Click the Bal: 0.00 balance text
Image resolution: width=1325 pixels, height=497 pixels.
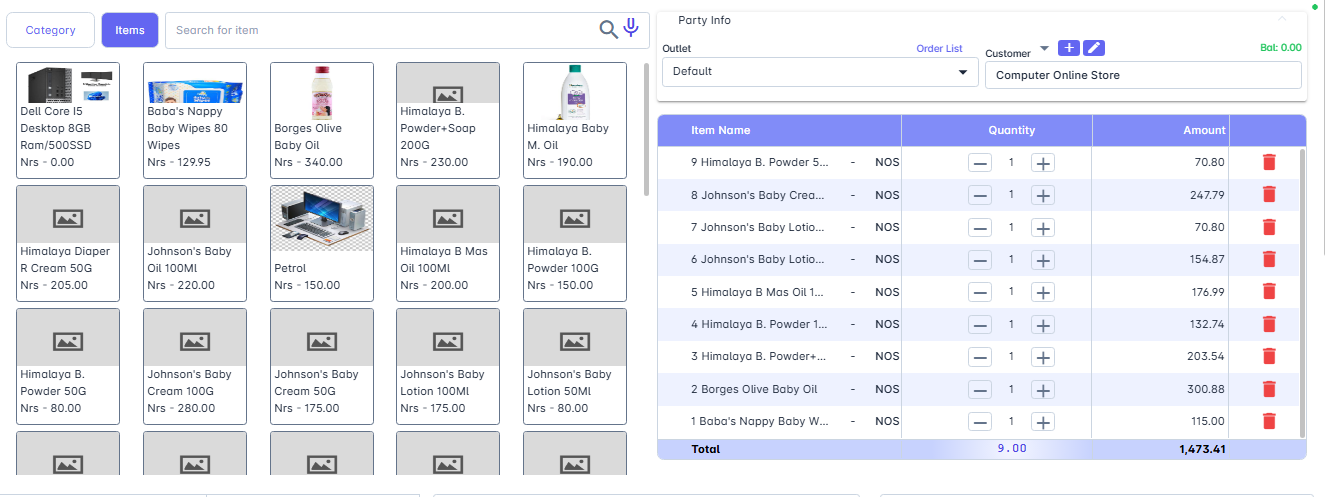coord(1281,47)
